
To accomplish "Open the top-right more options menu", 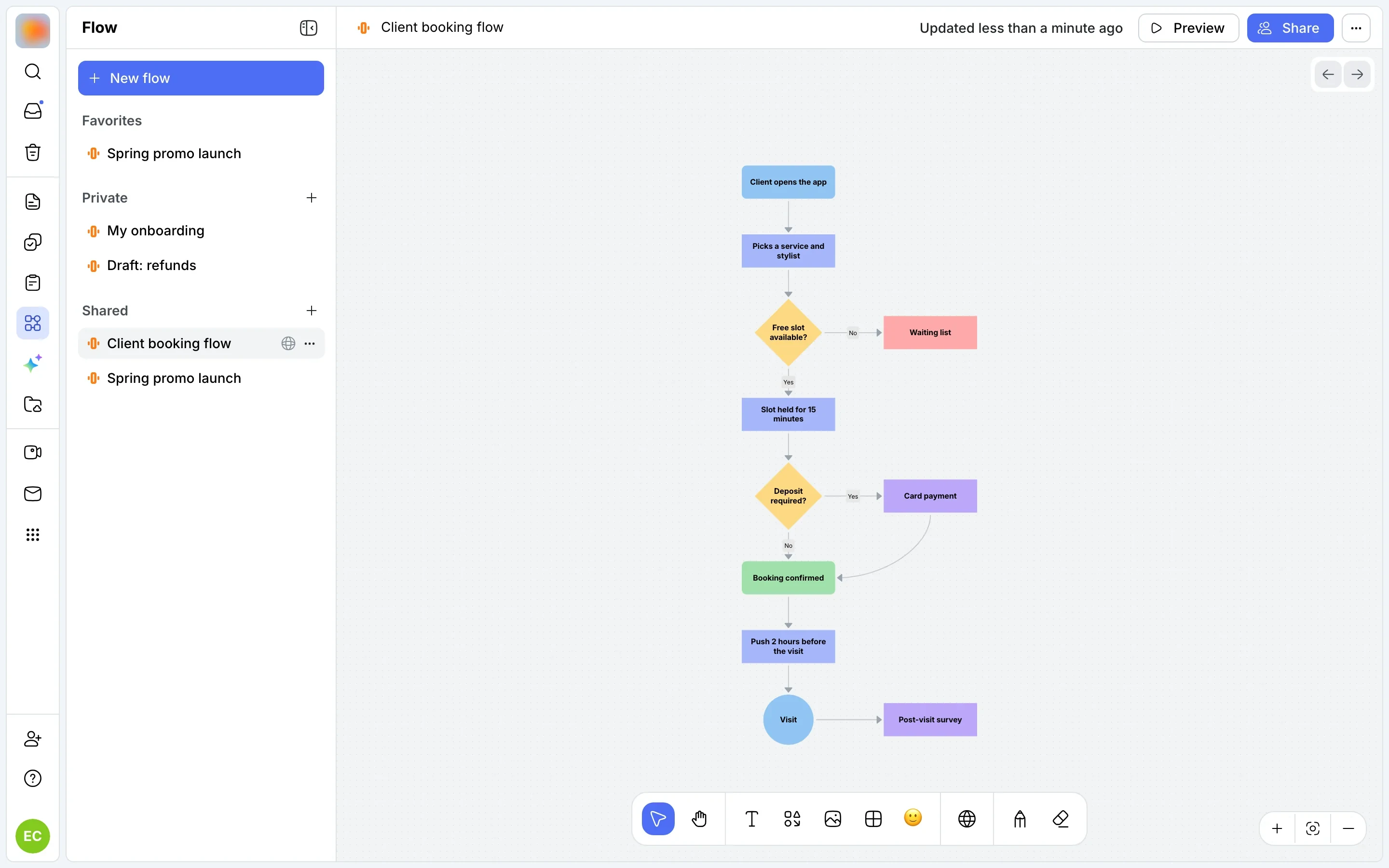I will (x=1356, y=28).
